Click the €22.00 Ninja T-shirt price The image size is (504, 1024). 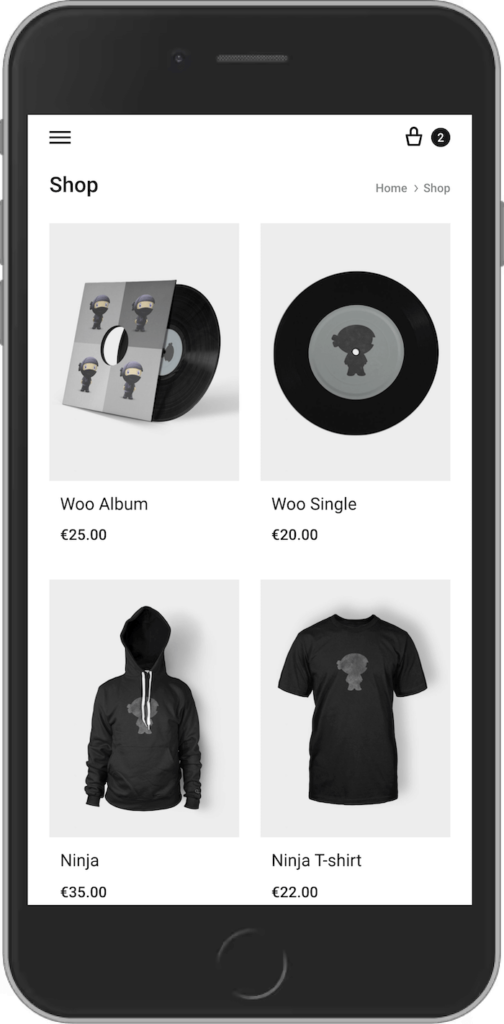coord(295,892)
